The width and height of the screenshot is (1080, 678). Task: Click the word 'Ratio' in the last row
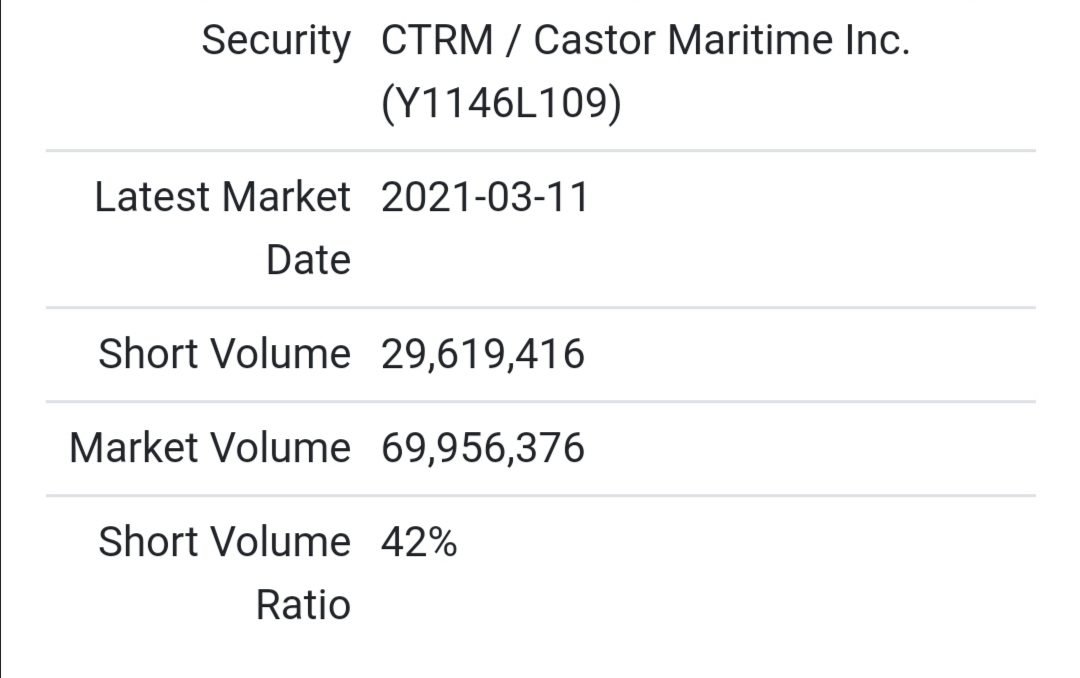(303, 605)
